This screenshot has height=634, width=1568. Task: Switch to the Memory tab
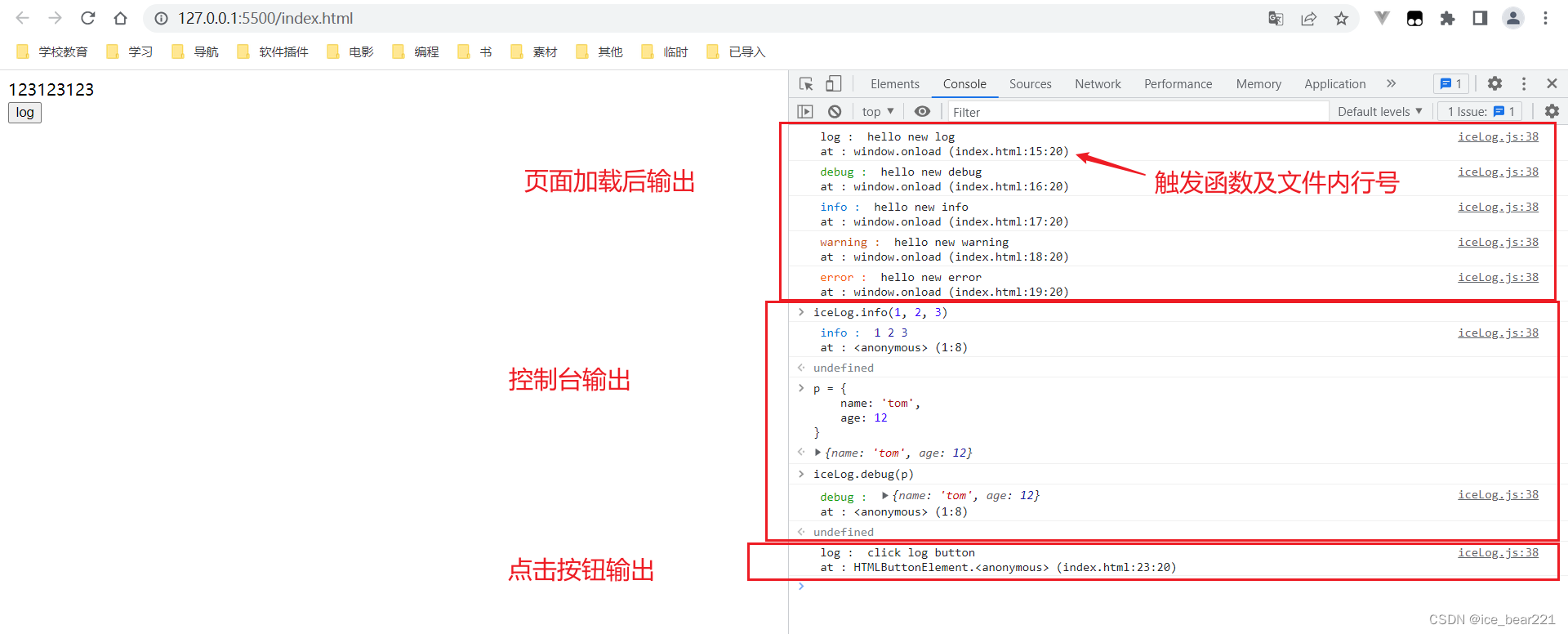pyautogui.click(x=1258, y=83)
